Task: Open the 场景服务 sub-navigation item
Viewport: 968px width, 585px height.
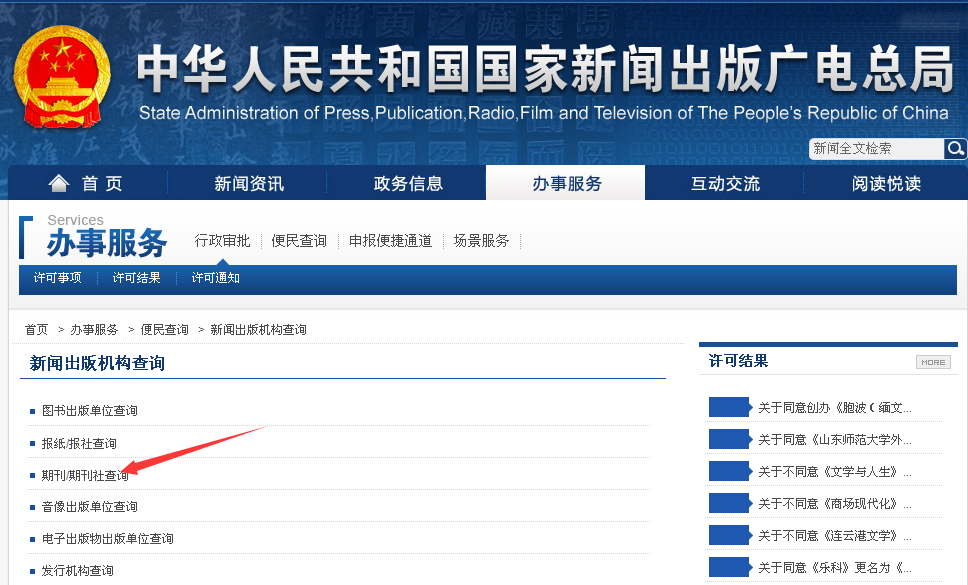Action: tap(482, 241)
